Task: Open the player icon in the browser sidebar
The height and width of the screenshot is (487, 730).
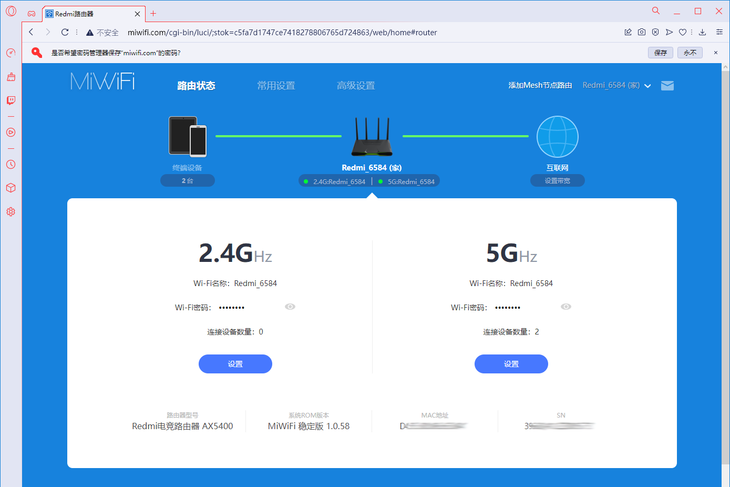Action: (x=11, y=131)
